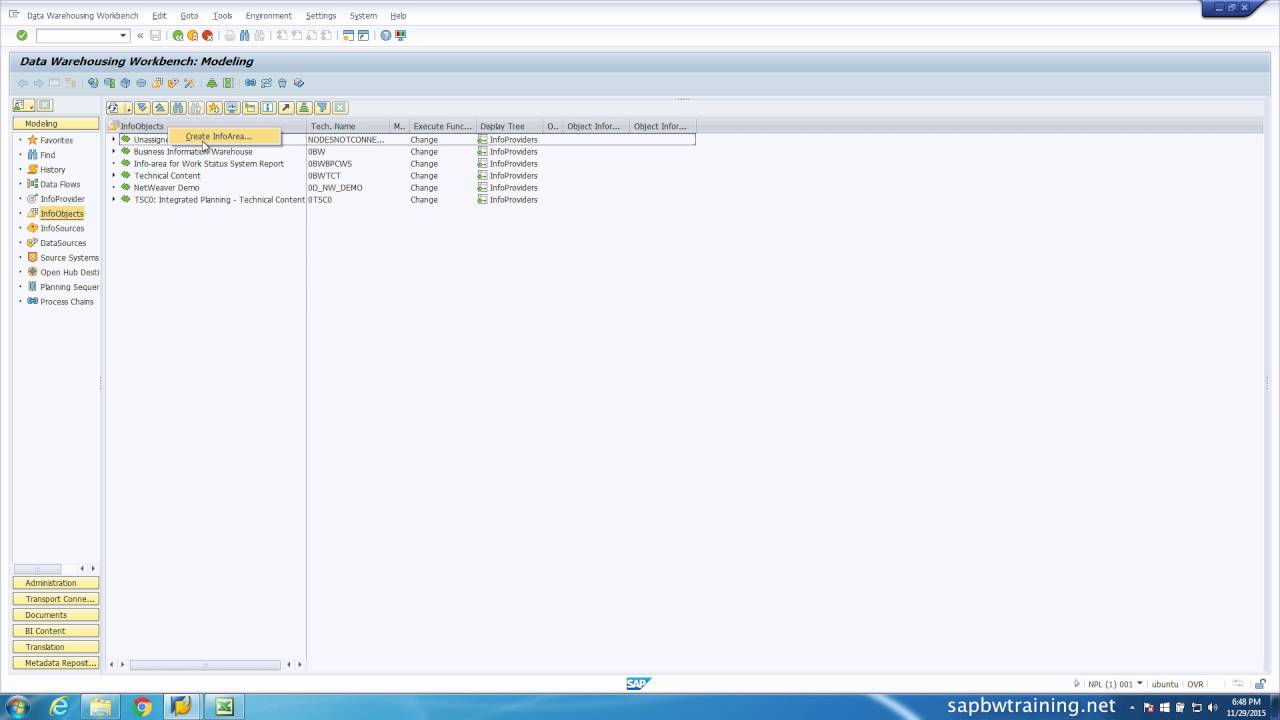Click the Generate Shortcut icon
Viewport: 1280px width, 720px height.
point(363,35)
